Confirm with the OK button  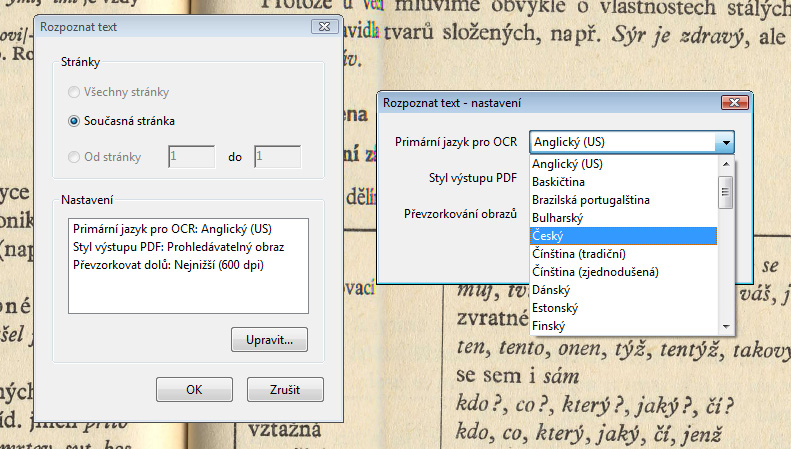[195, 389]
